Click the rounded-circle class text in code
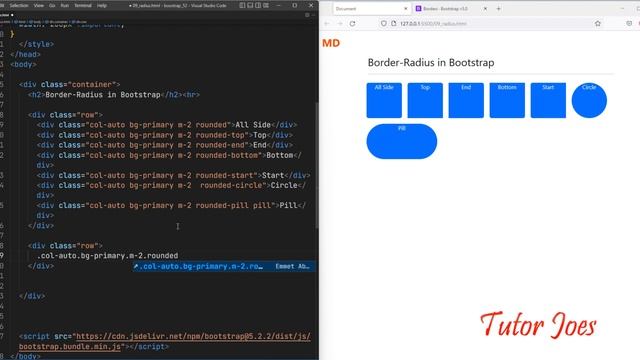640x360 pixels. 232,185
